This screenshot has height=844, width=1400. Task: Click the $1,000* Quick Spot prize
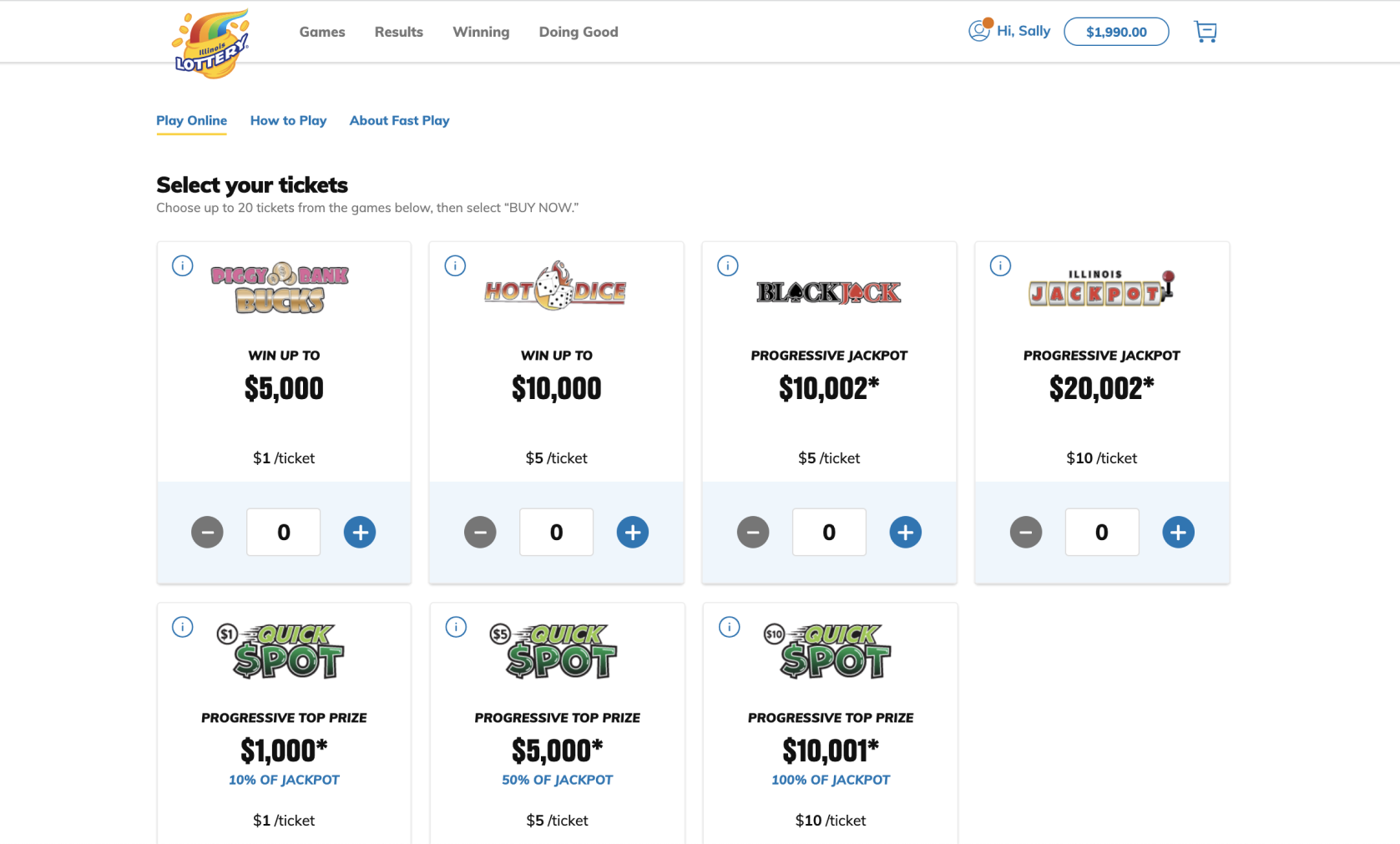click(284, 751)
